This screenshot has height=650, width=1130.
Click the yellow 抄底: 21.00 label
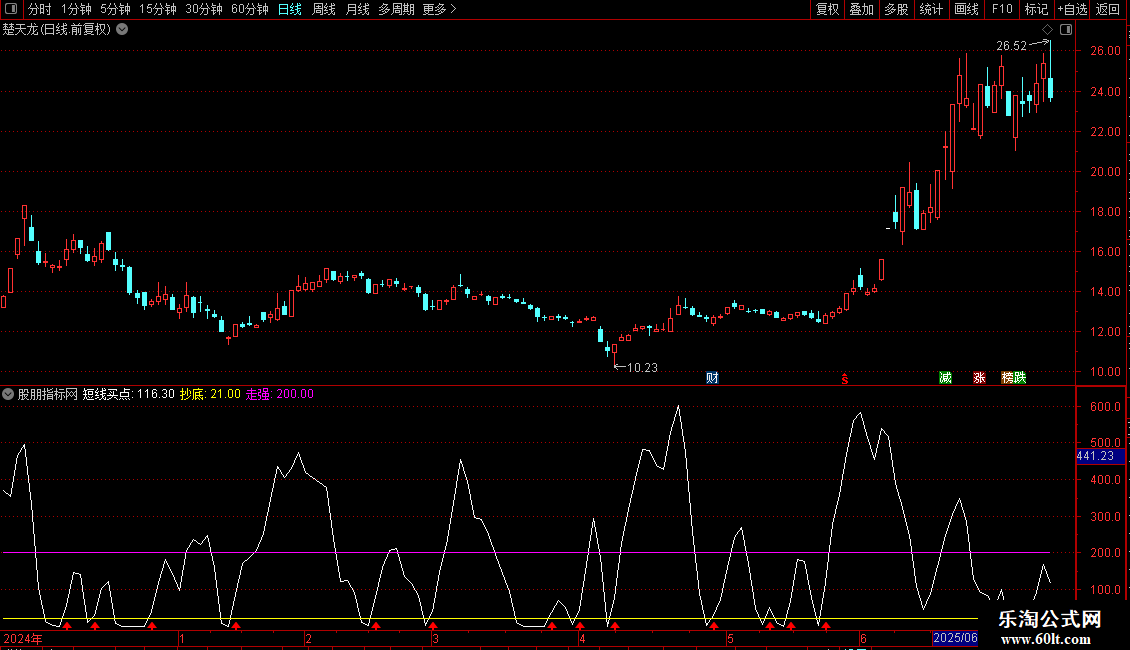[210, 394]
